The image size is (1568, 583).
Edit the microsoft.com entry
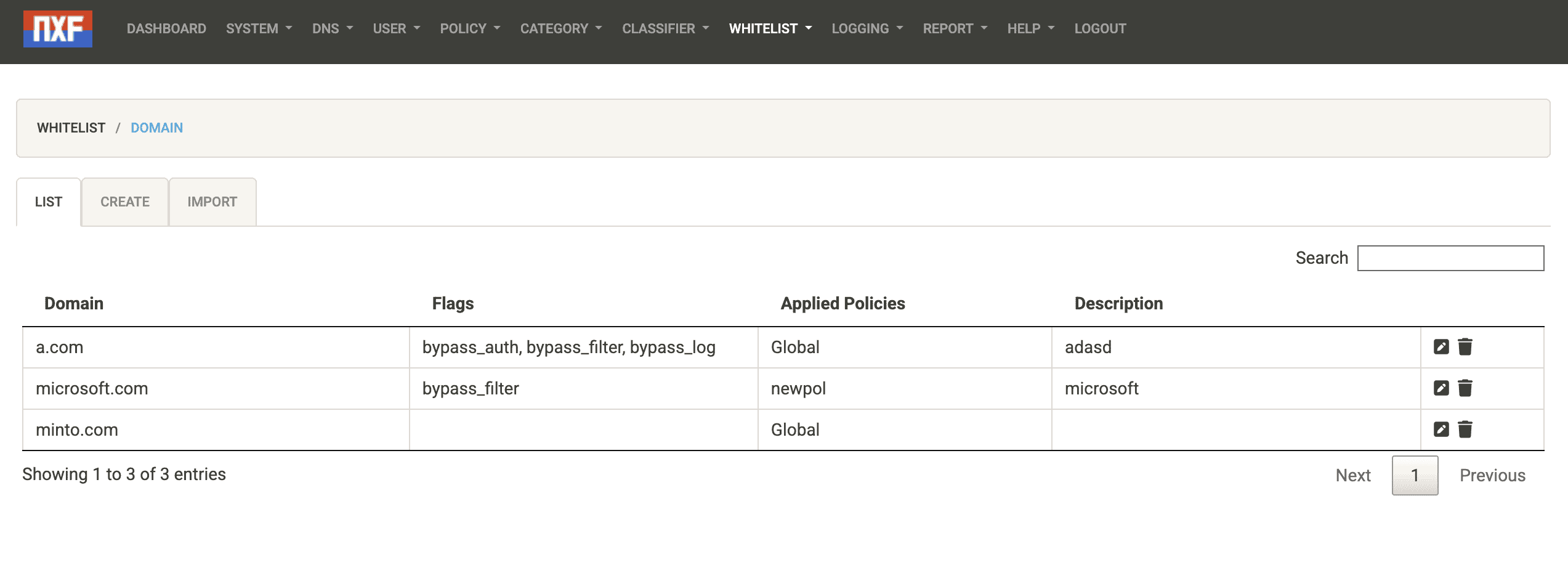click(x=1441, y=388)
